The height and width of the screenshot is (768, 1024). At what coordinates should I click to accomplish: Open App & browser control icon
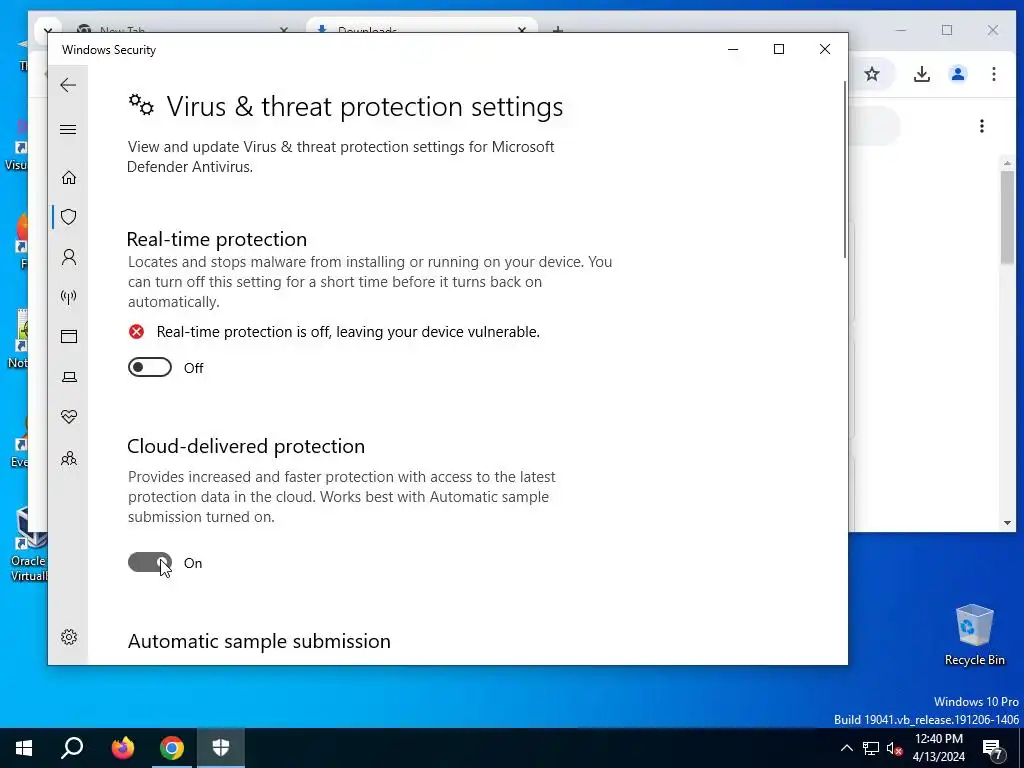tap(69, 336)
